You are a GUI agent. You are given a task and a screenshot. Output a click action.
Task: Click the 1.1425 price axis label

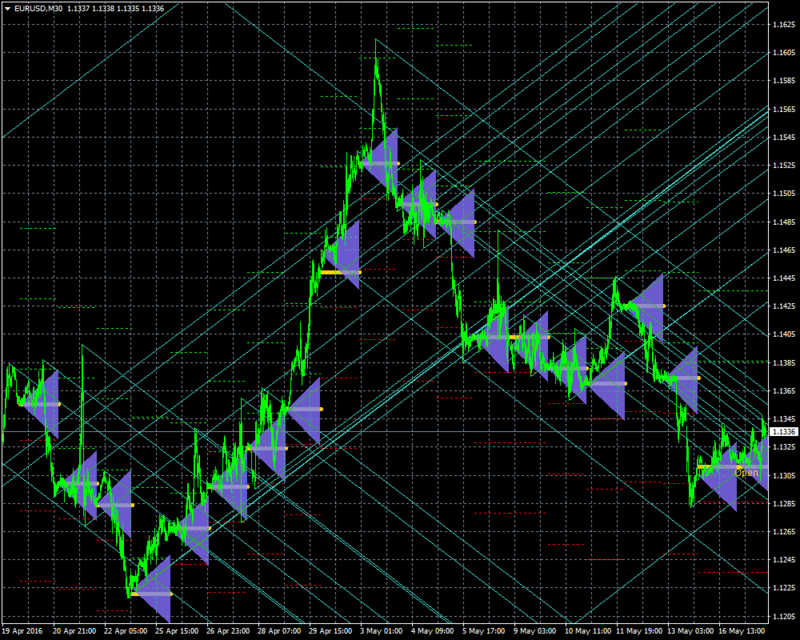point(784,306)
